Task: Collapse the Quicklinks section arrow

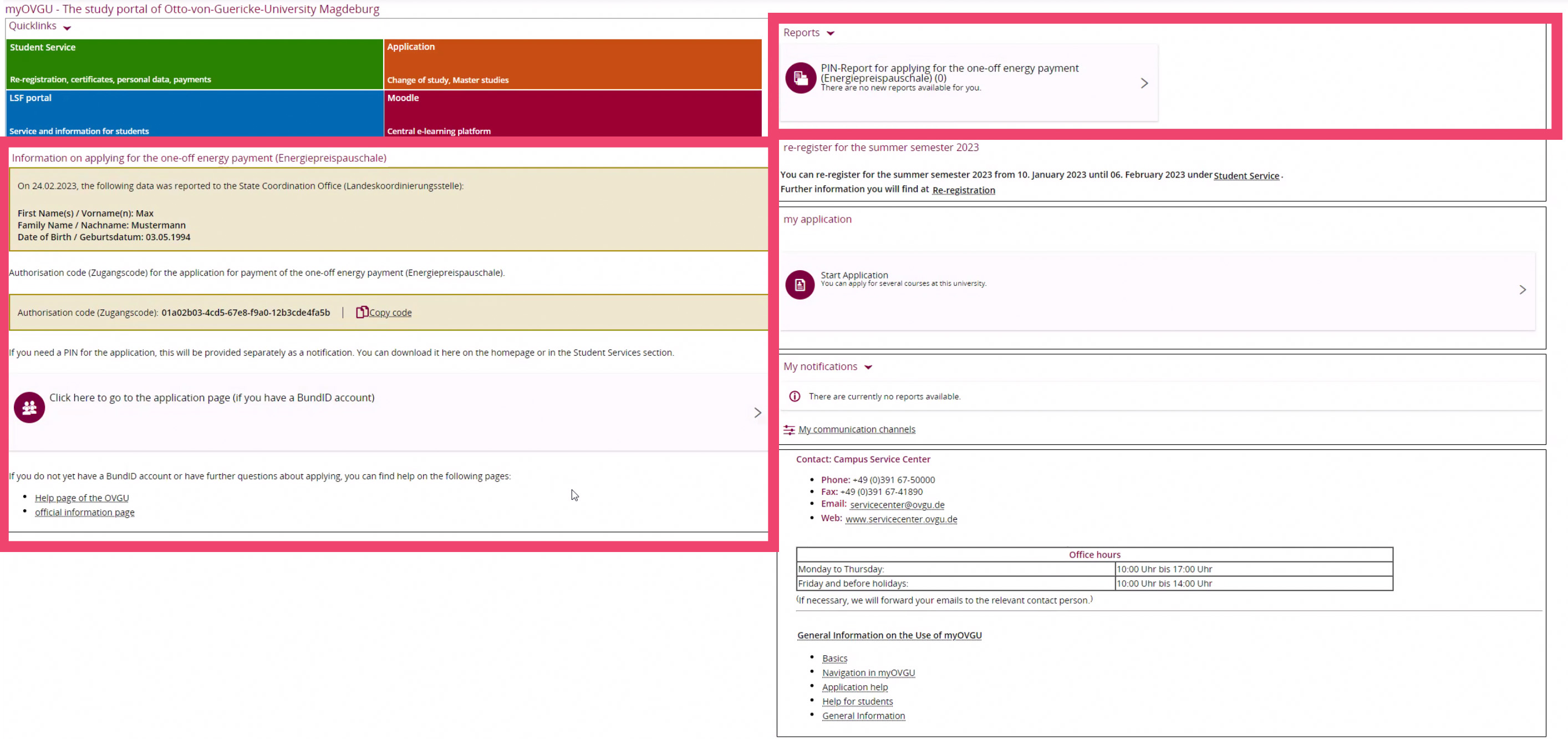Action: [x=67, y=28]
